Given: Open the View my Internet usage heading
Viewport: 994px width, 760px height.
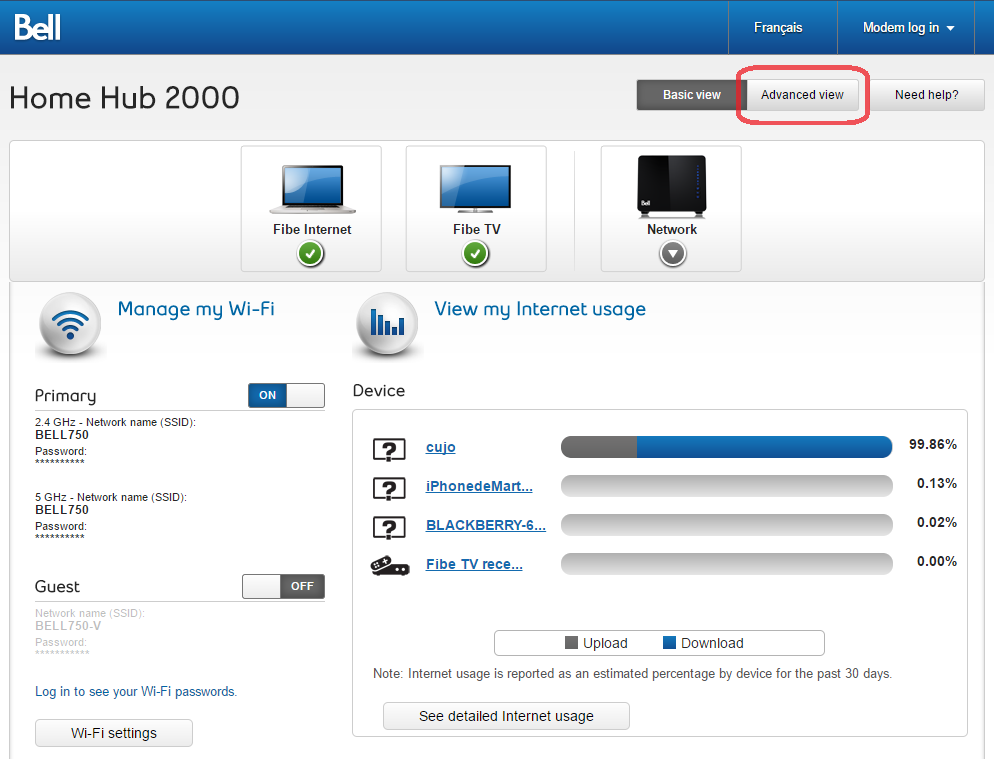Looking at the screenshot, I should pos(539,309).
